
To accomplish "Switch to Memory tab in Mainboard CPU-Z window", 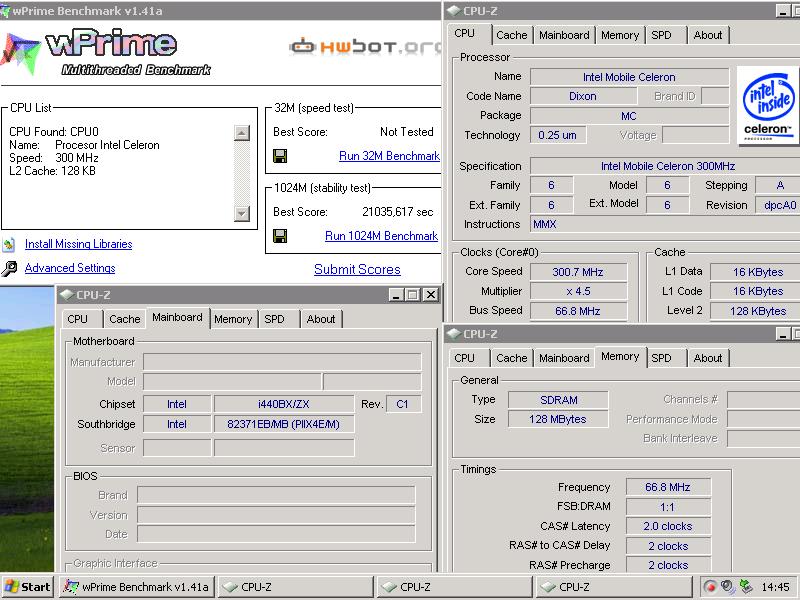I will (x=233, y=319).
